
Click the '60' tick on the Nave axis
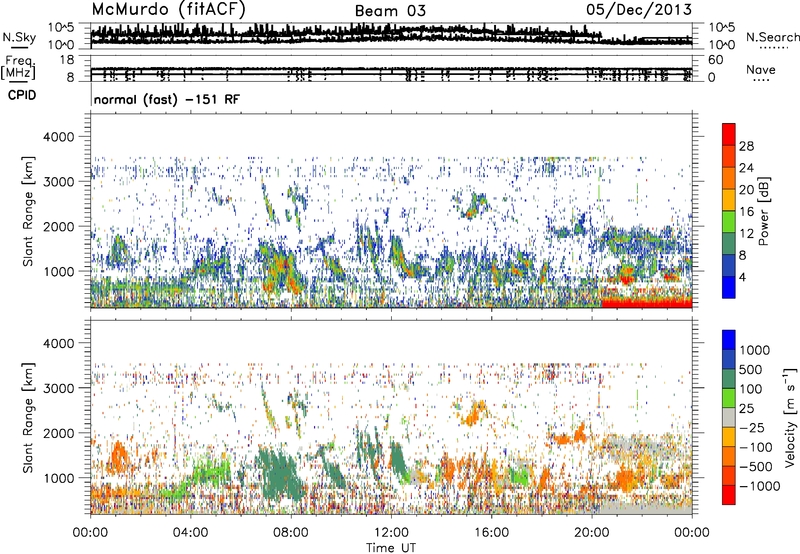click(715, 60)
